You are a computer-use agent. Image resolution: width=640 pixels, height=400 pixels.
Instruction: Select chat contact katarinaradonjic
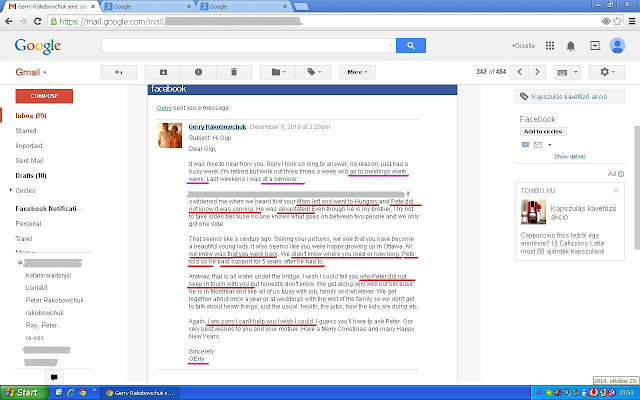48,275
